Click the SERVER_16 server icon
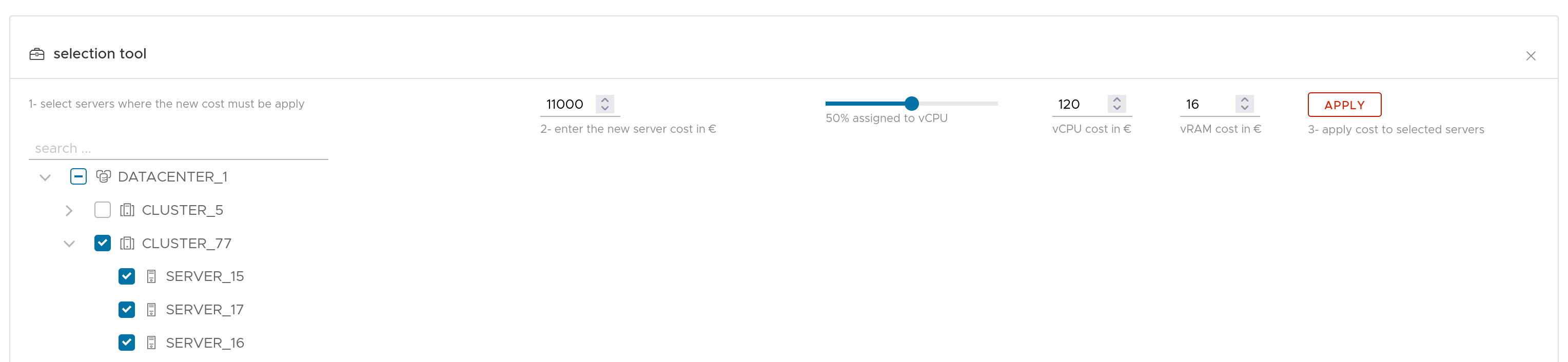The height and width of the screenshot is (362, 1568). coord(151,343)
